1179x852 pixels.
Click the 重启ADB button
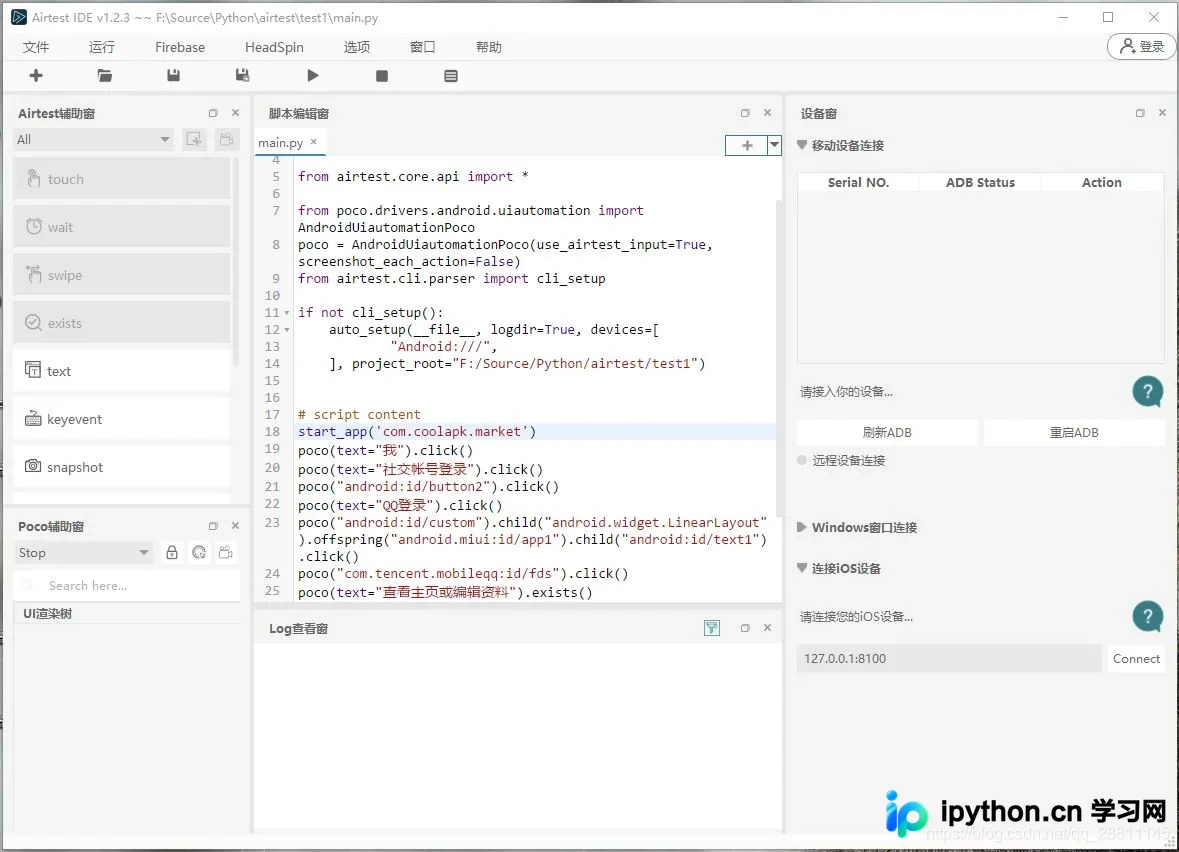1074,432
